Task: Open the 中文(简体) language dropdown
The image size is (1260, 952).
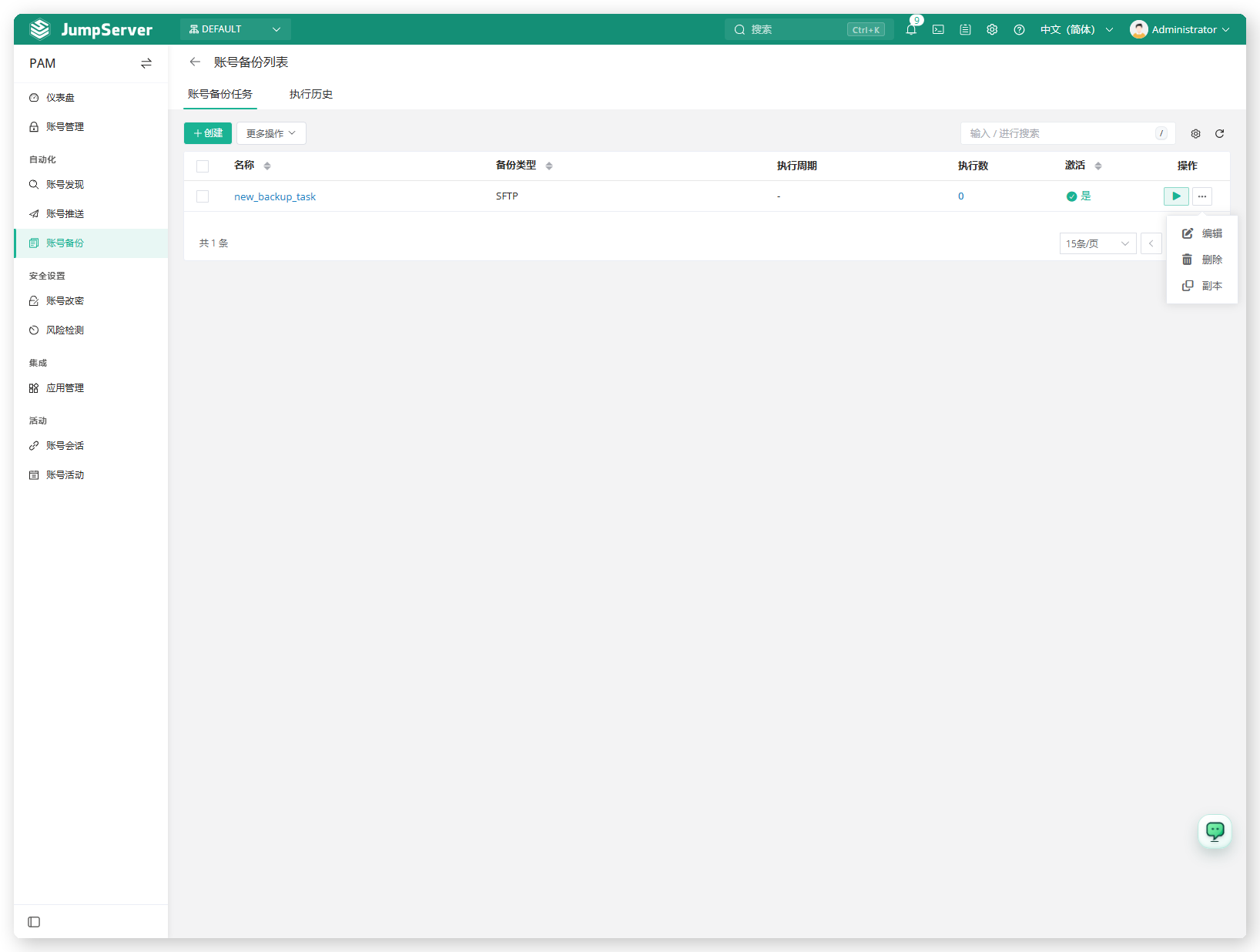Action: pos(1077,29)
